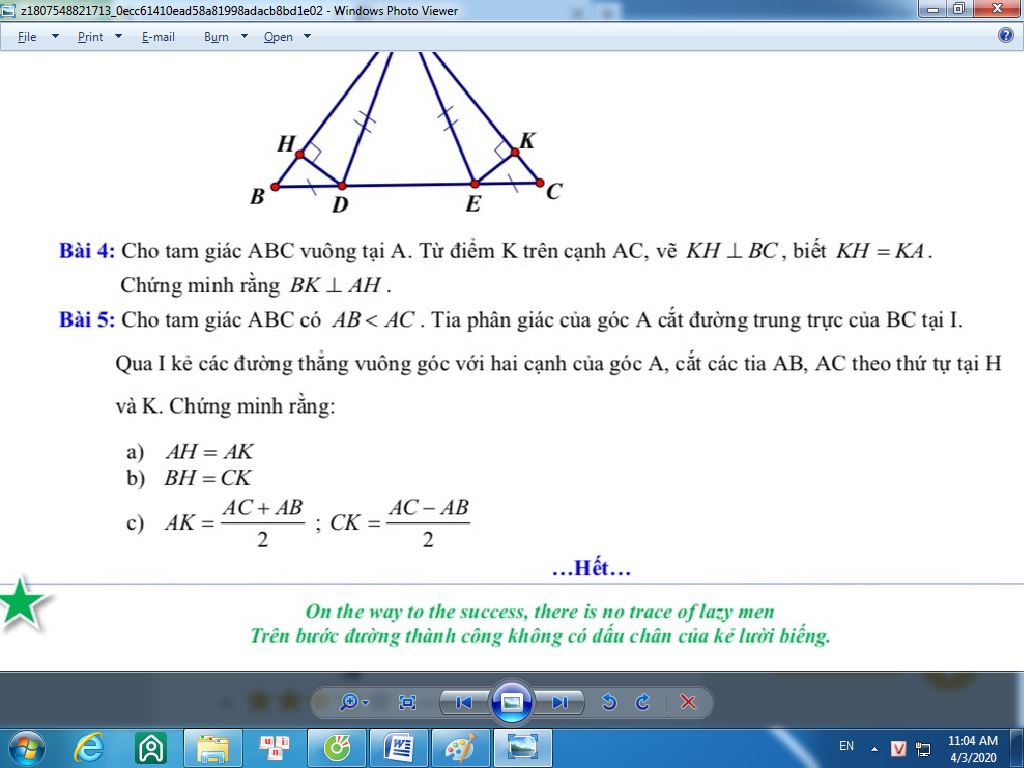Open File Explorer from the taskbar

point(213,748)
